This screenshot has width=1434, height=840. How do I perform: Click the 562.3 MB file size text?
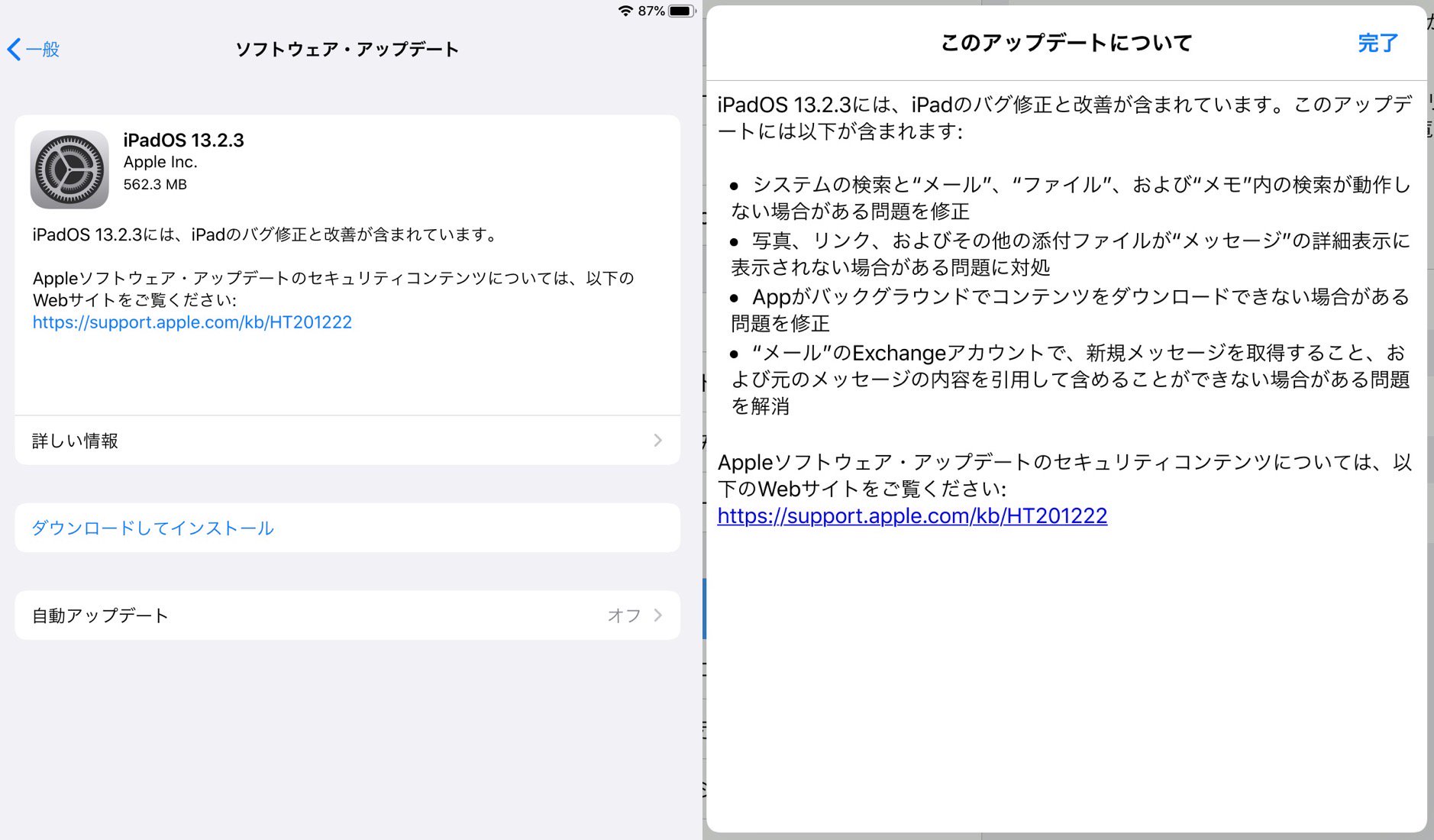click(x=155, y=185)
